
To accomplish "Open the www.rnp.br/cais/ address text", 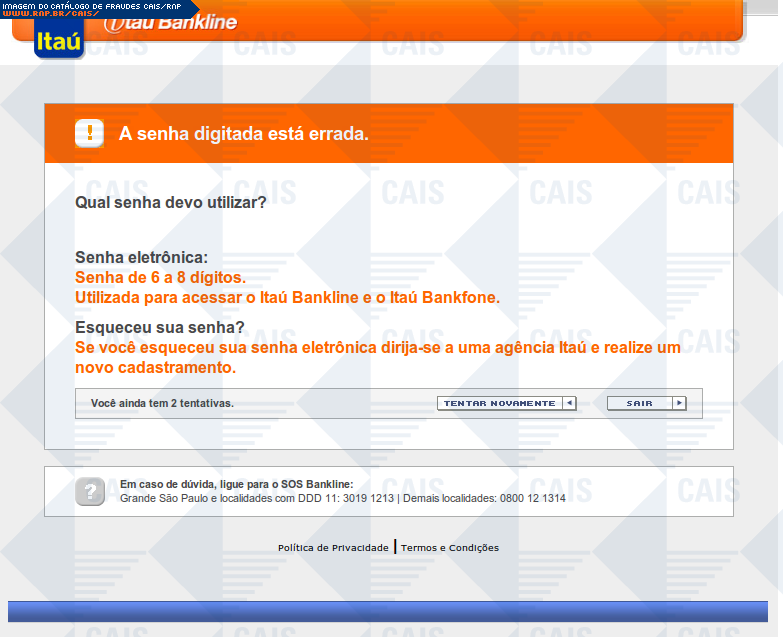I will tap(51, 13).
